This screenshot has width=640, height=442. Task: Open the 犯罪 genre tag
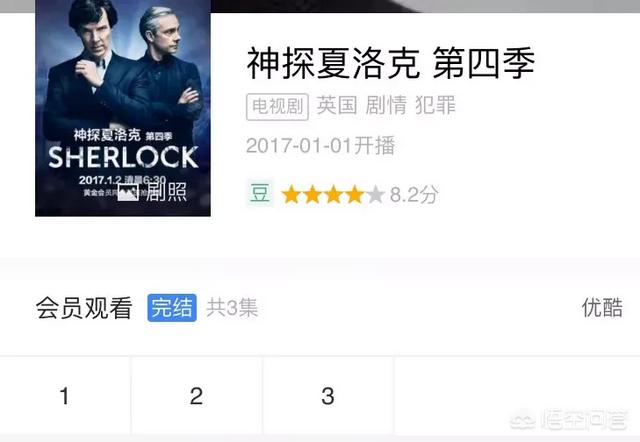coord(435,105)
